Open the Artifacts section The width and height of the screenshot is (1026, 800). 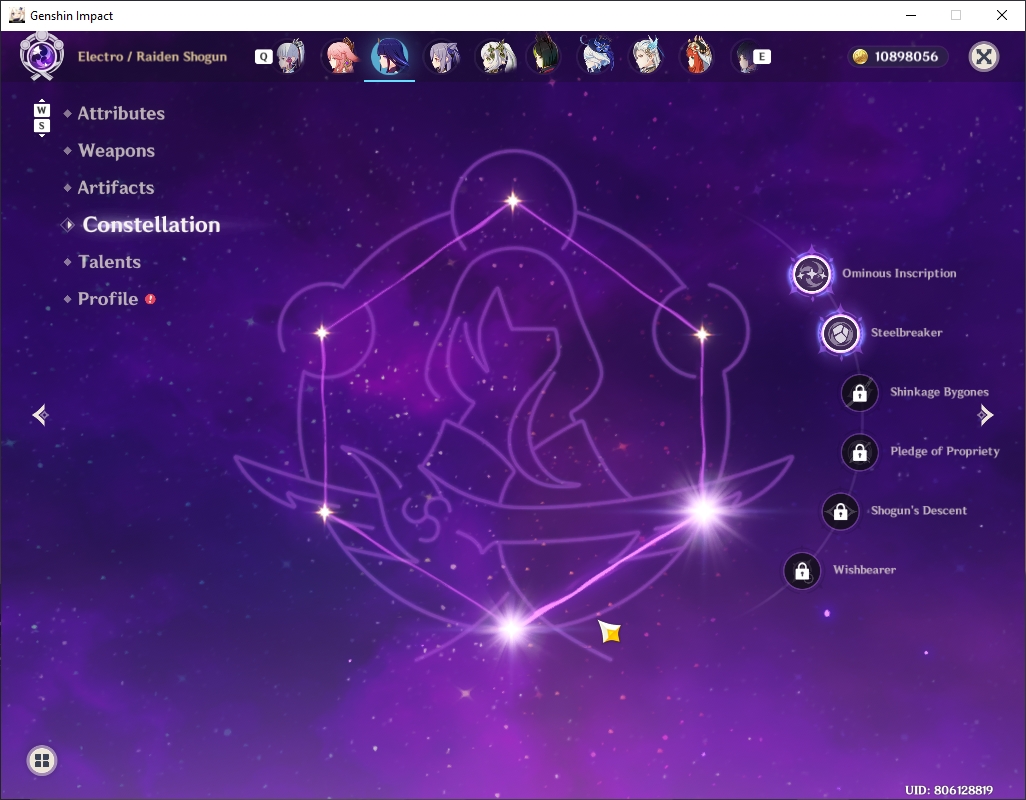[116, 188]
